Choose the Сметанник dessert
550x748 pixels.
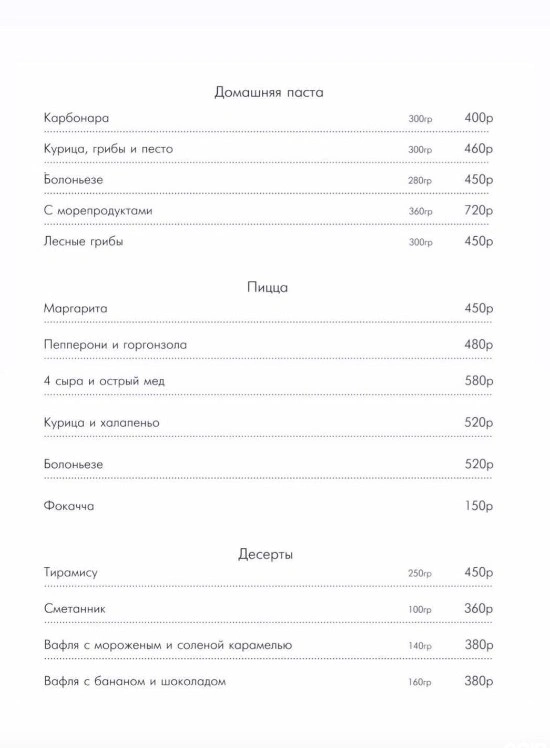tap(74, 609)
